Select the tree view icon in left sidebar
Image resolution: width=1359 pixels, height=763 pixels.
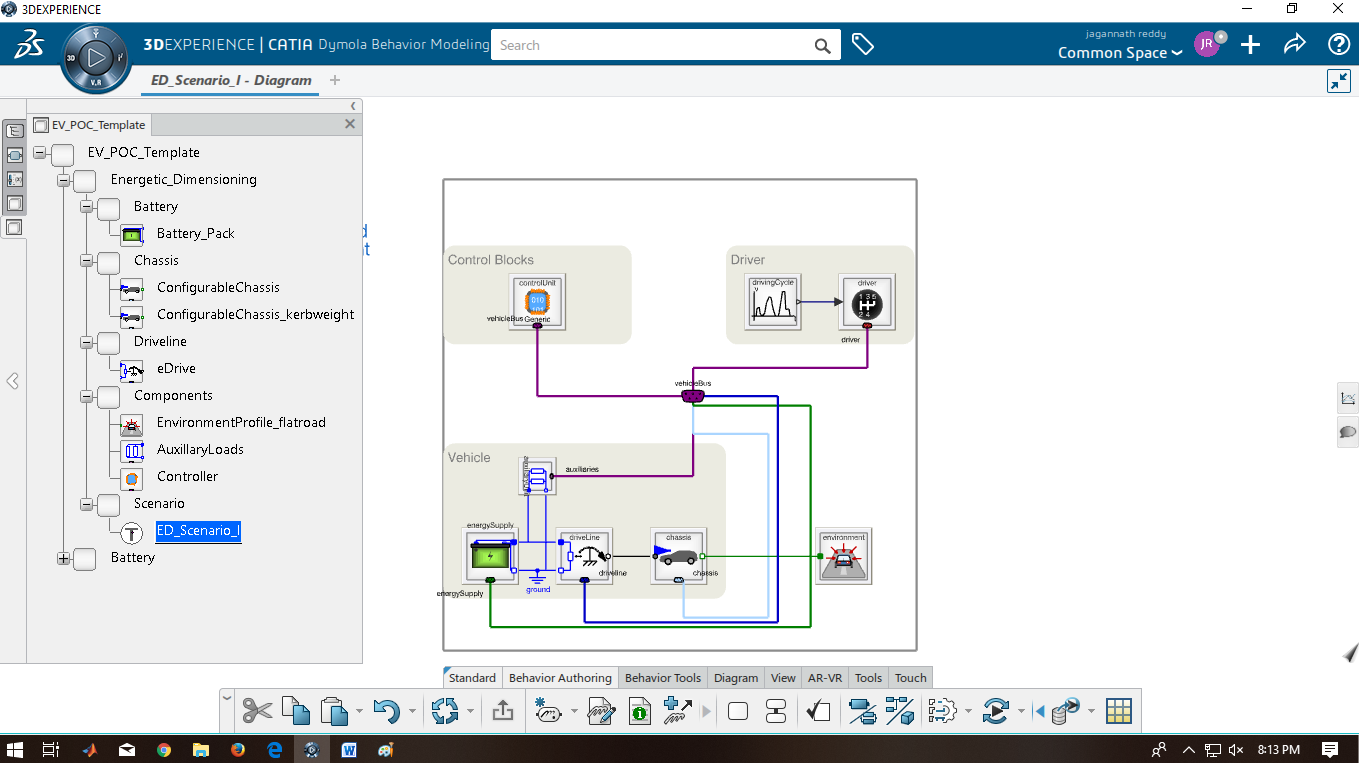(x=14, y=130)
